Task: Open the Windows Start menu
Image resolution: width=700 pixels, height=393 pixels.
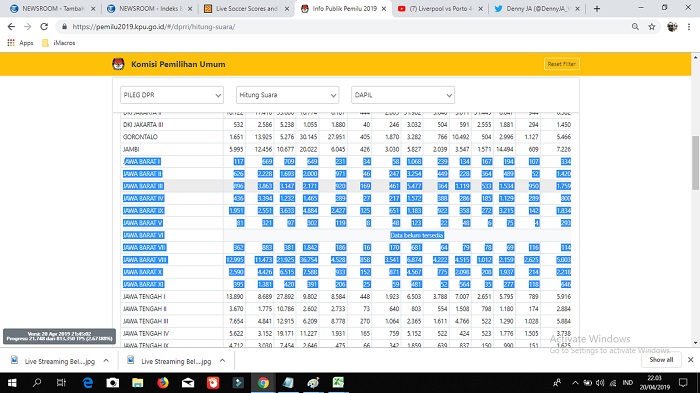Action: pos(12,383)
